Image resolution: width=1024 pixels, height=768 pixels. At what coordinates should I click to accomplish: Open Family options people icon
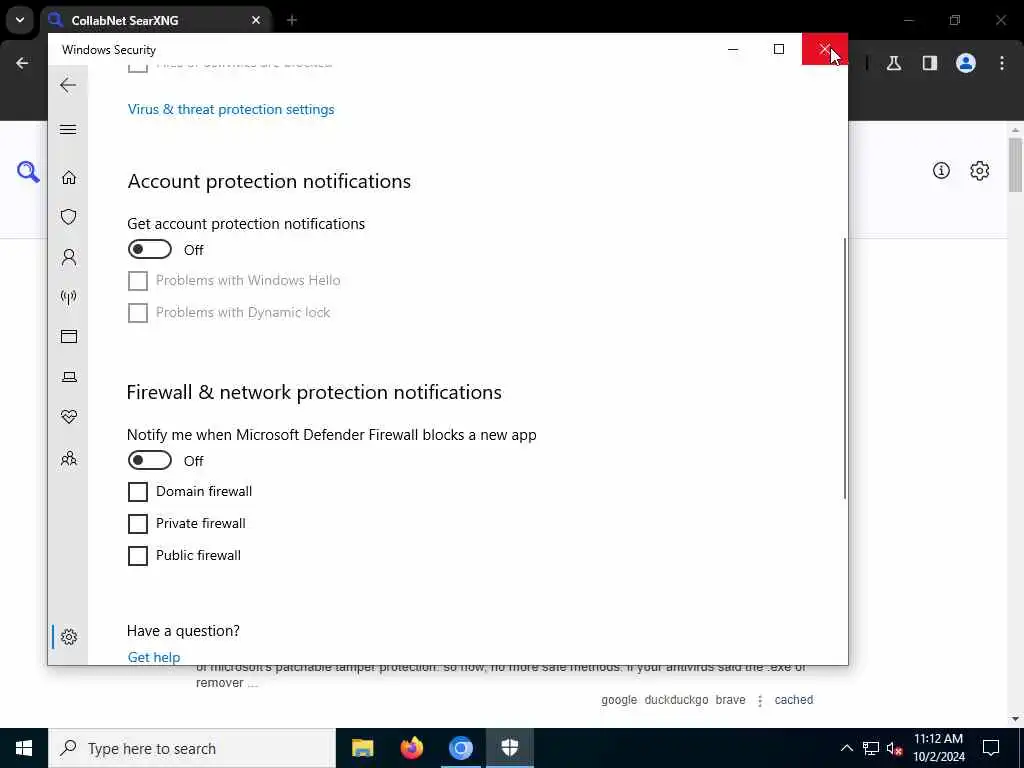69,458
